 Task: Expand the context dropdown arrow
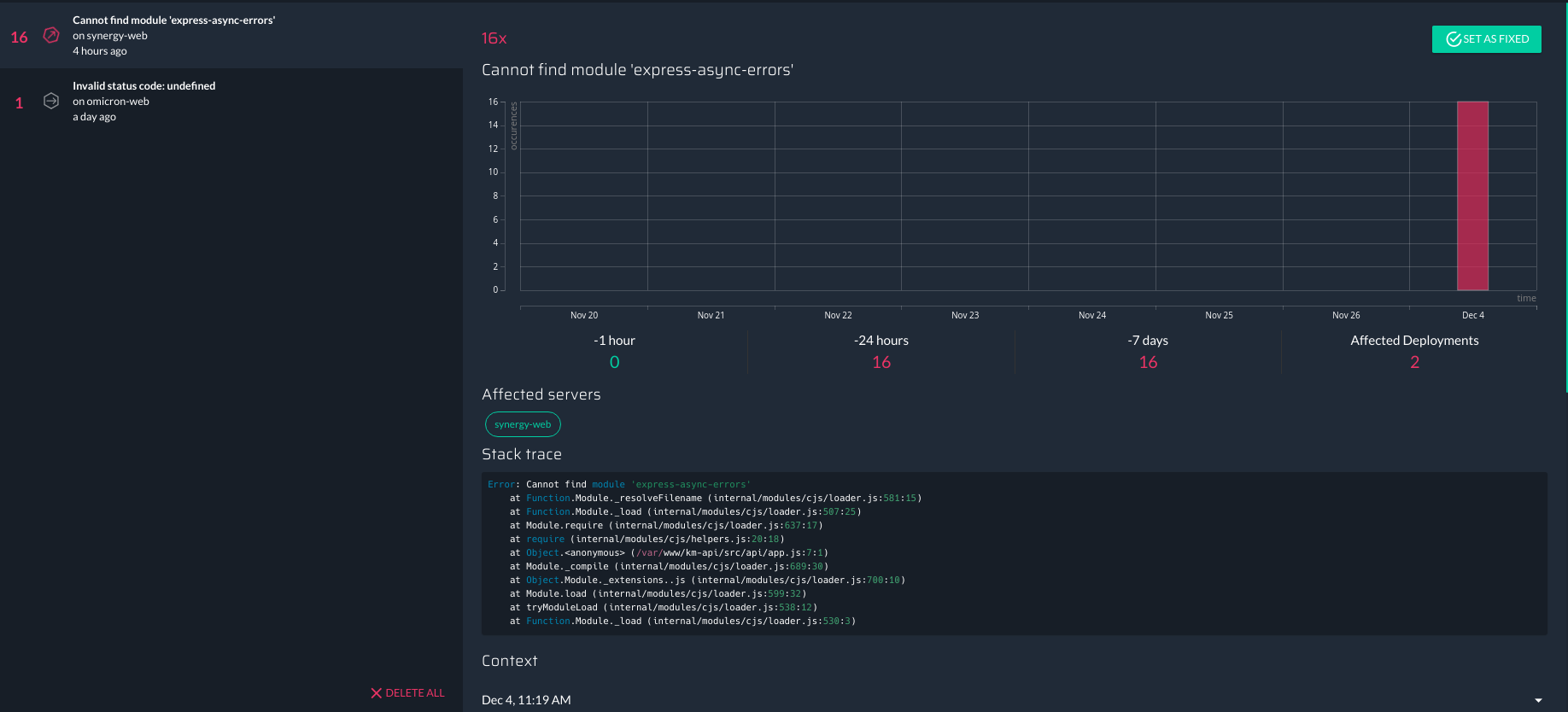pos(1538,700)
